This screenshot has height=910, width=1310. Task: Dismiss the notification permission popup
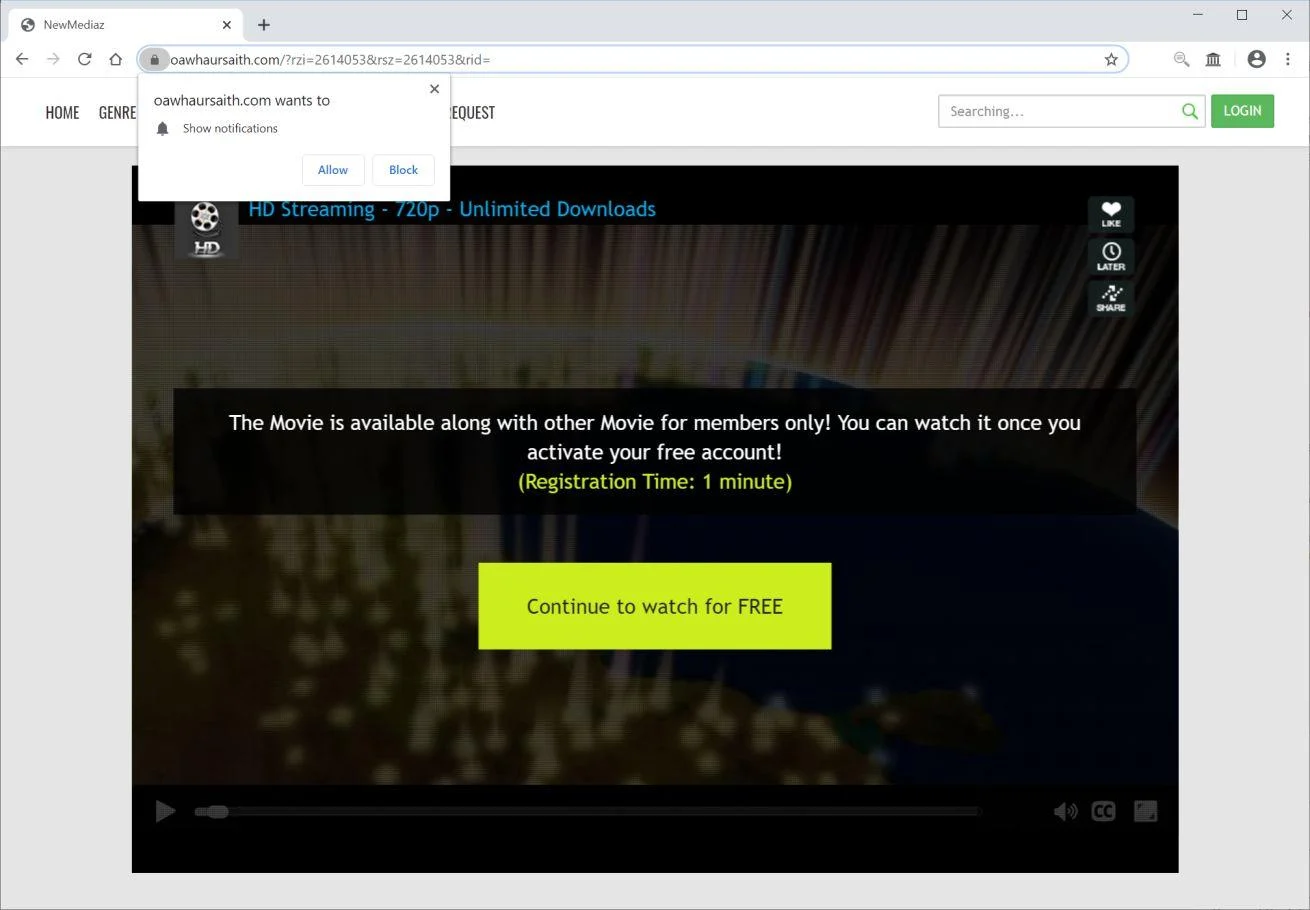[x=434, y=89]
